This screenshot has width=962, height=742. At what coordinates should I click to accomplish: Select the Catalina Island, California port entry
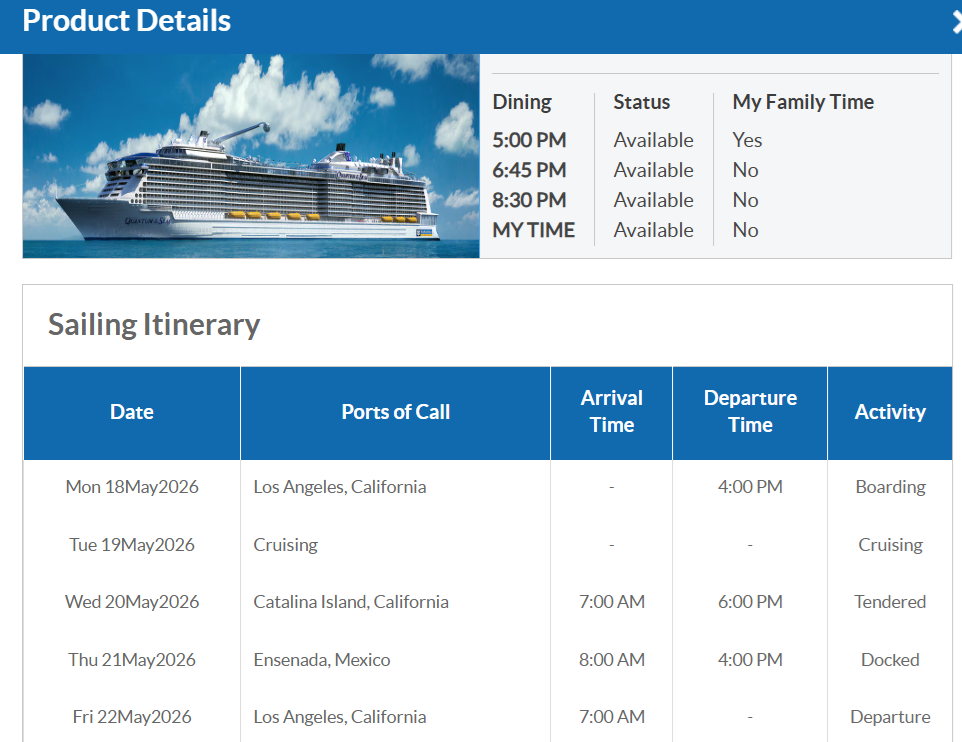350,601
